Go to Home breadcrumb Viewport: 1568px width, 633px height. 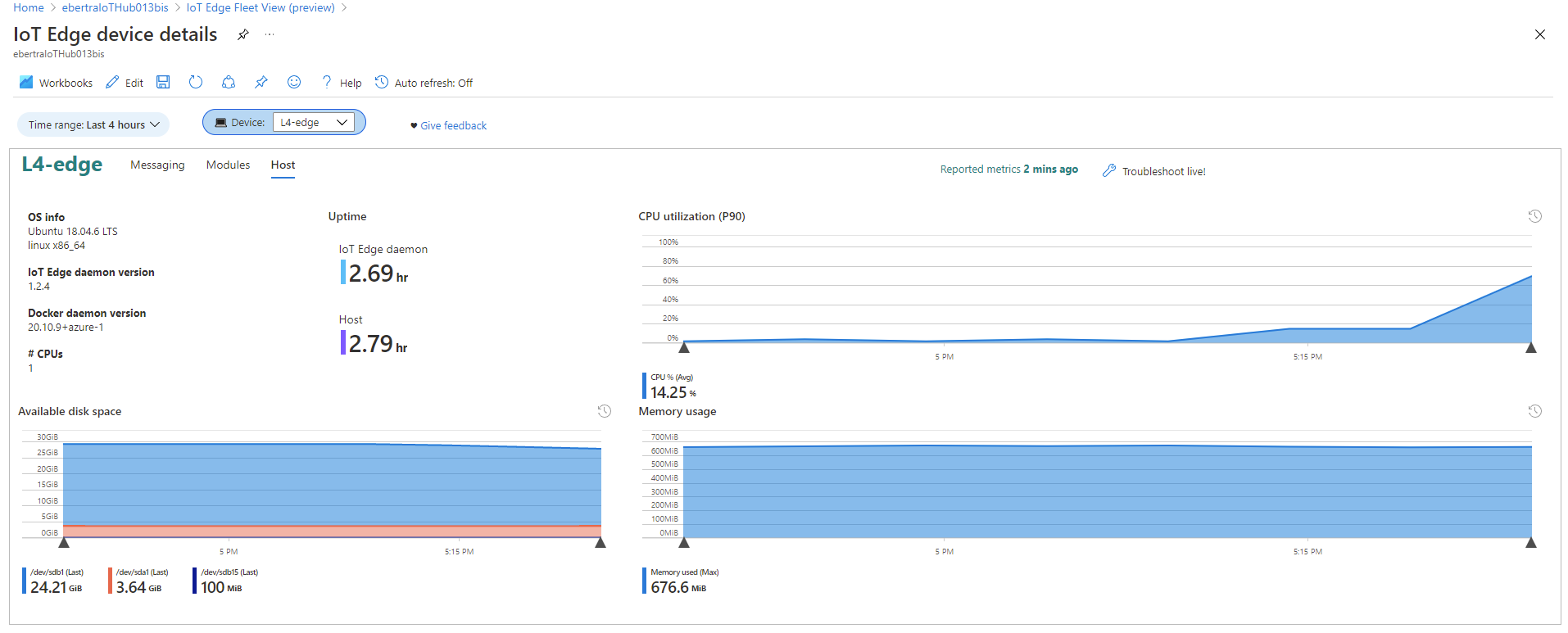tap(29, 7)
